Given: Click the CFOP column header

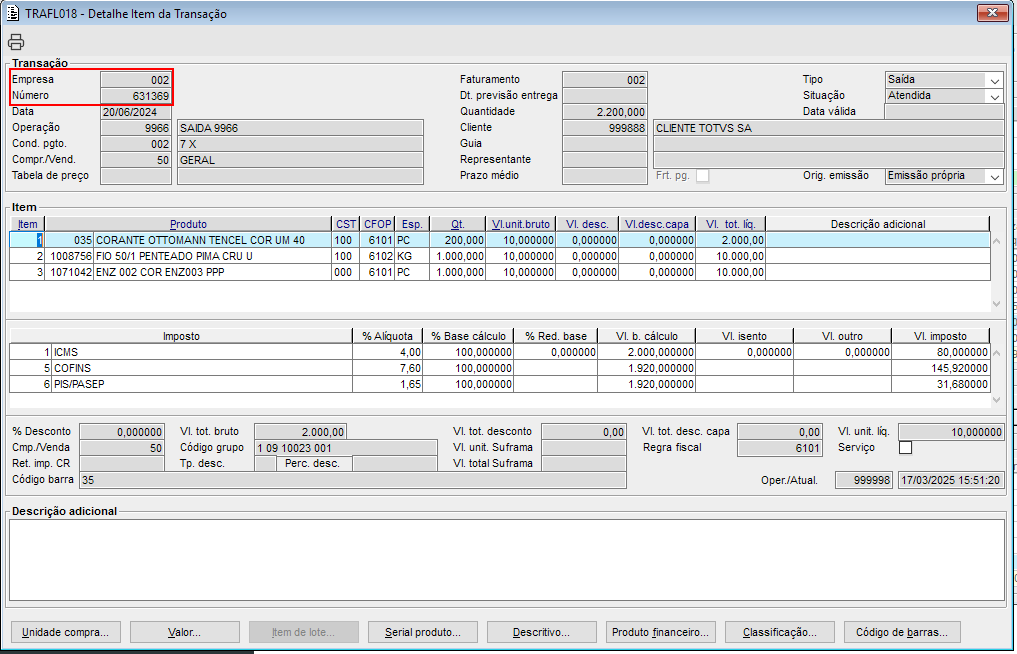Looking at the screenshot, I should coord(377,224).
